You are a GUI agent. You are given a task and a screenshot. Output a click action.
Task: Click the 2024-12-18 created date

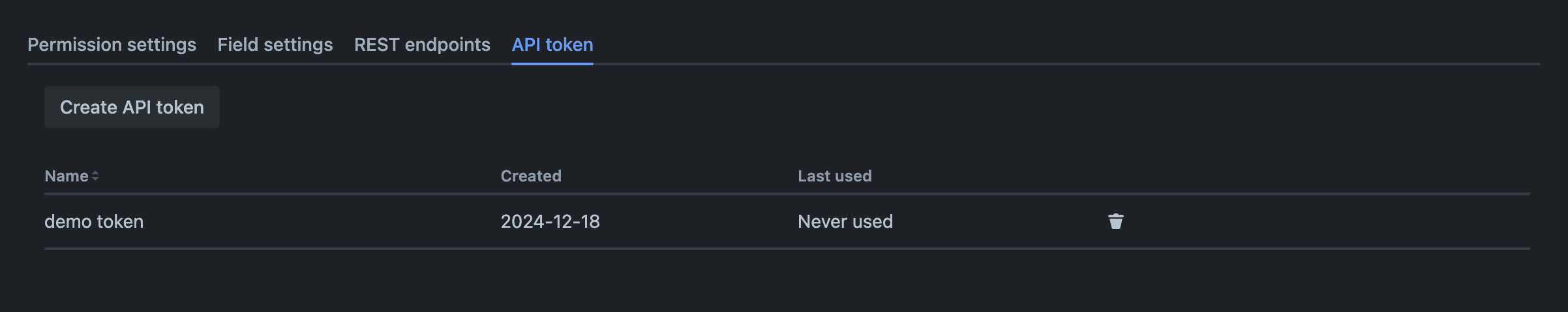tap(550, 222)
